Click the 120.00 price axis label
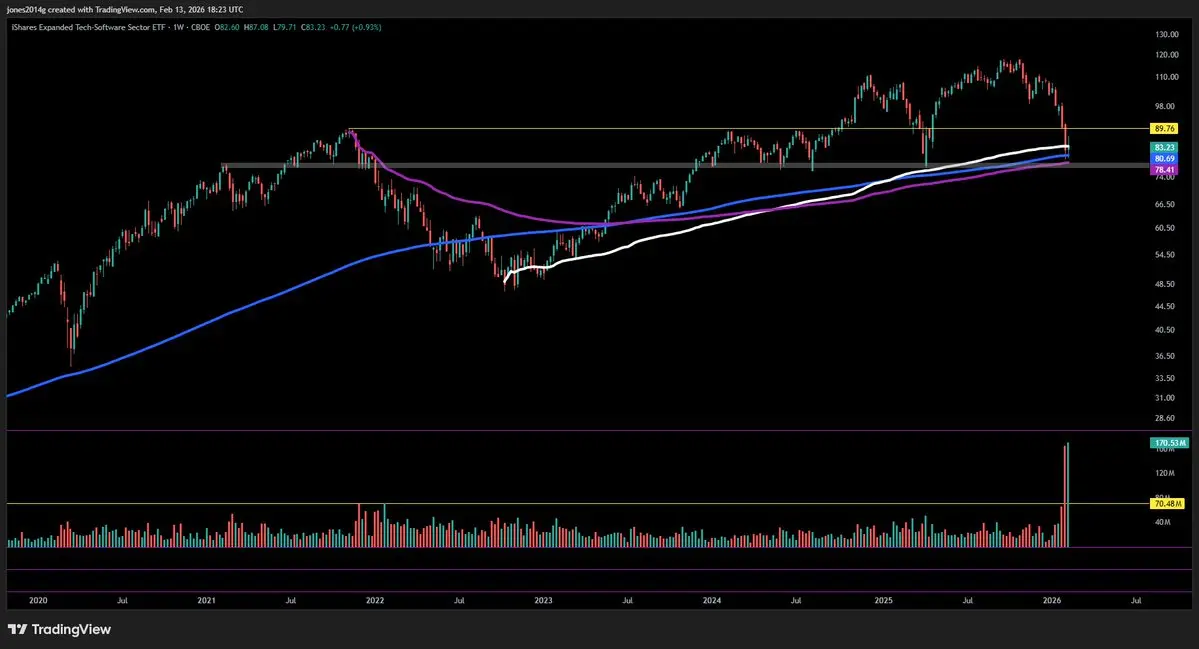1199x649 pixels. [1166, 55]
